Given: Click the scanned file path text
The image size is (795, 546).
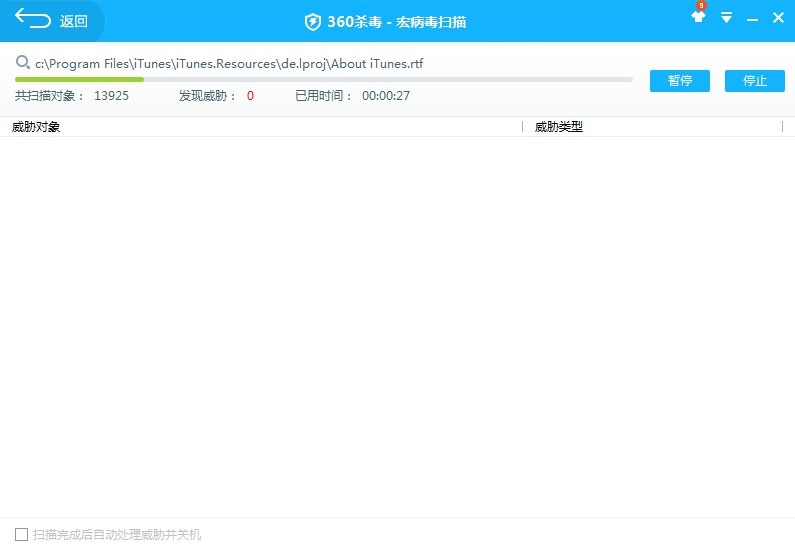Looking at the screenshot, I should pos(229,64).
